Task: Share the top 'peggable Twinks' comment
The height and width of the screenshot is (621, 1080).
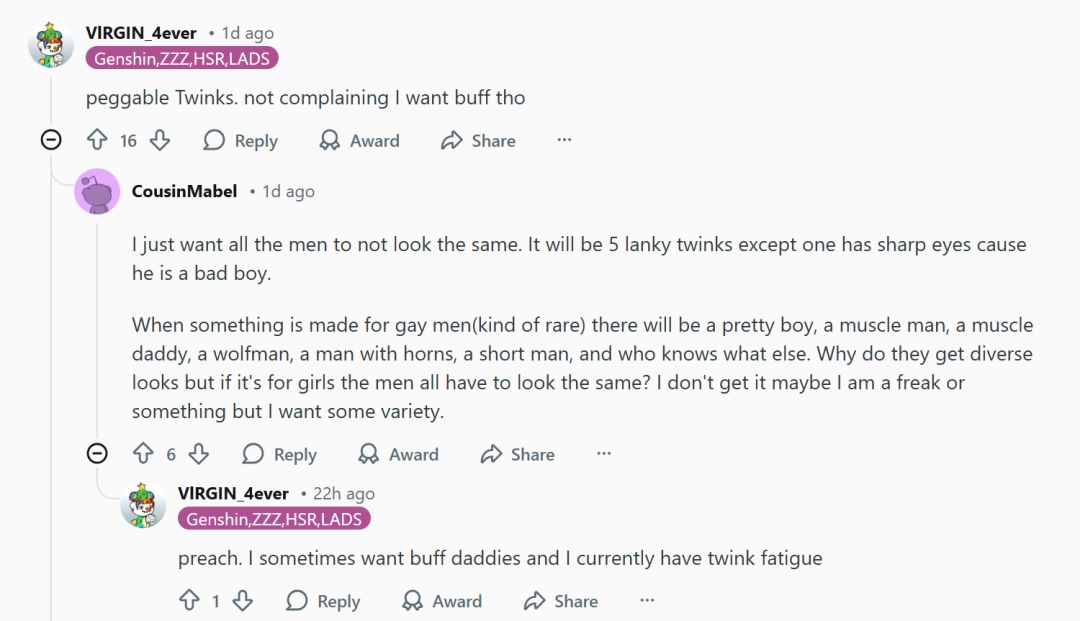Action: 478,141
